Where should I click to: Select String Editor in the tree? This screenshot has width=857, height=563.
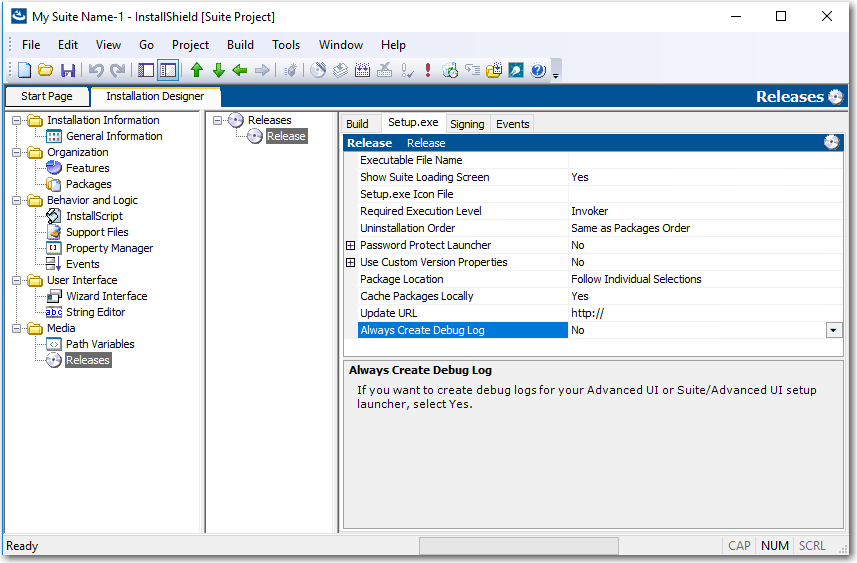[95, 312]
